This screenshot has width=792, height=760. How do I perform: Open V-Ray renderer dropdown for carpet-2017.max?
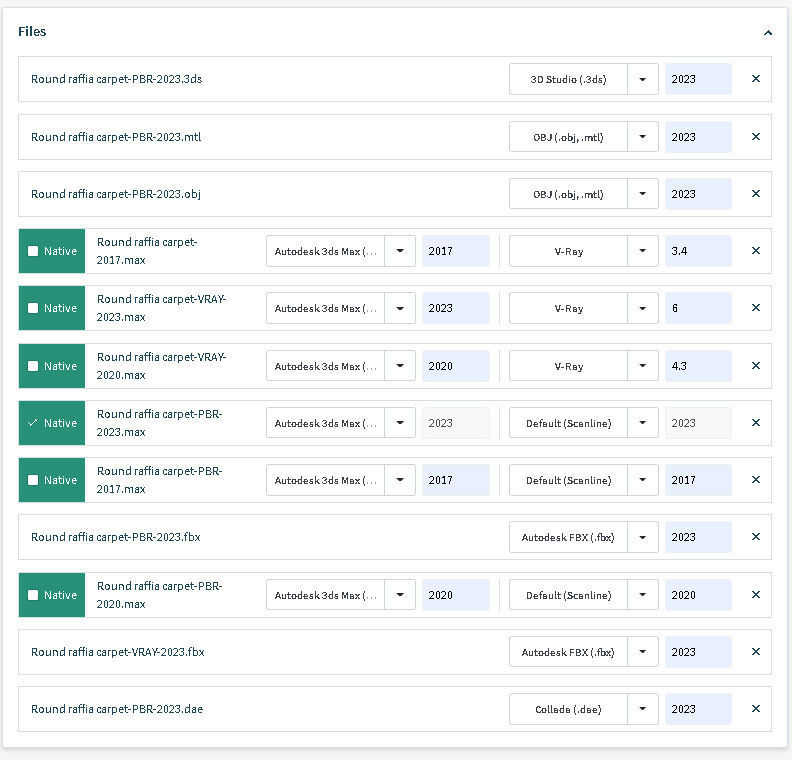[x=643, y=251]
